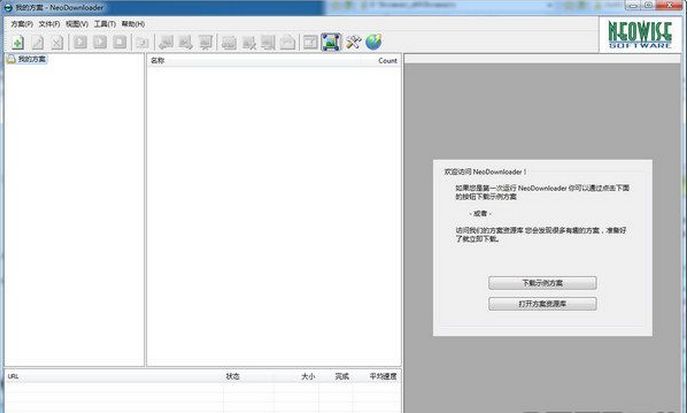Click the grayed-out stop square toolbar icon

click(x=119, y=42)
